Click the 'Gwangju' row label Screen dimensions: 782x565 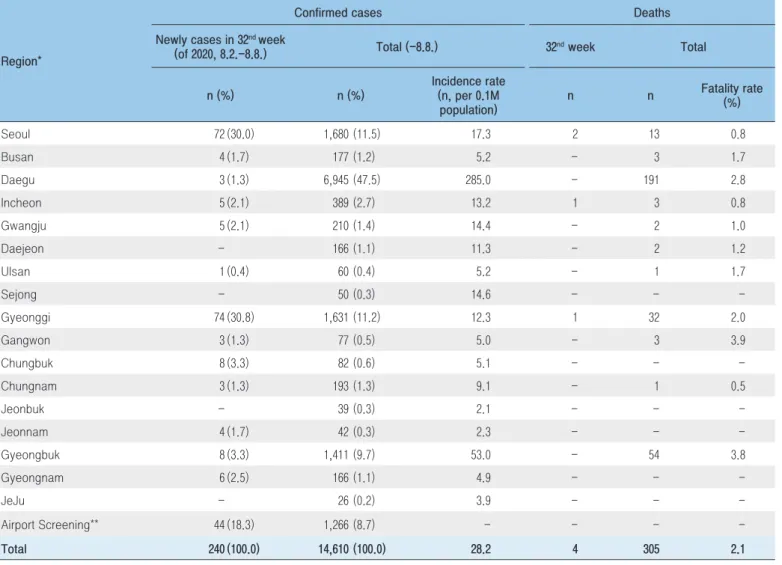23,226
